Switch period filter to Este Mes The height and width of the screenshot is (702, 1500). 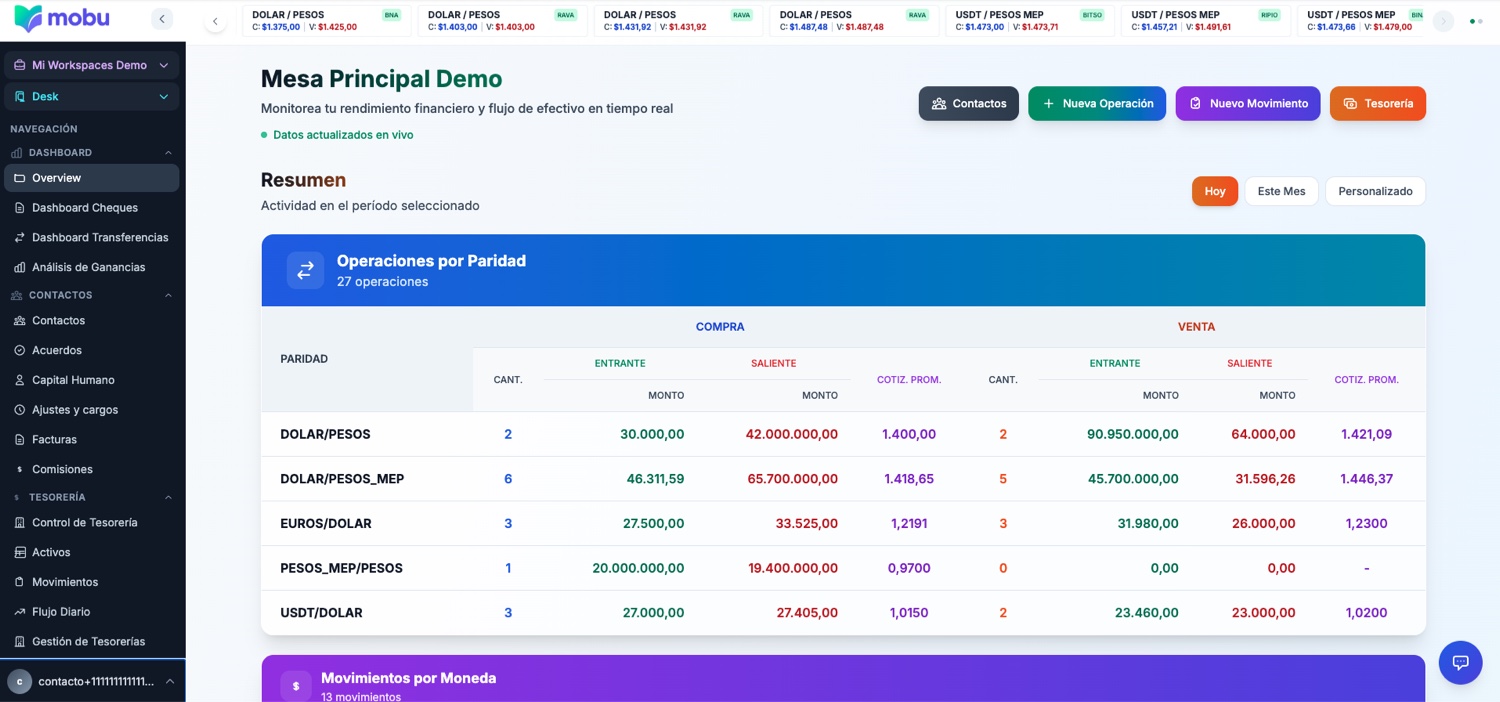coord(1281,191)
